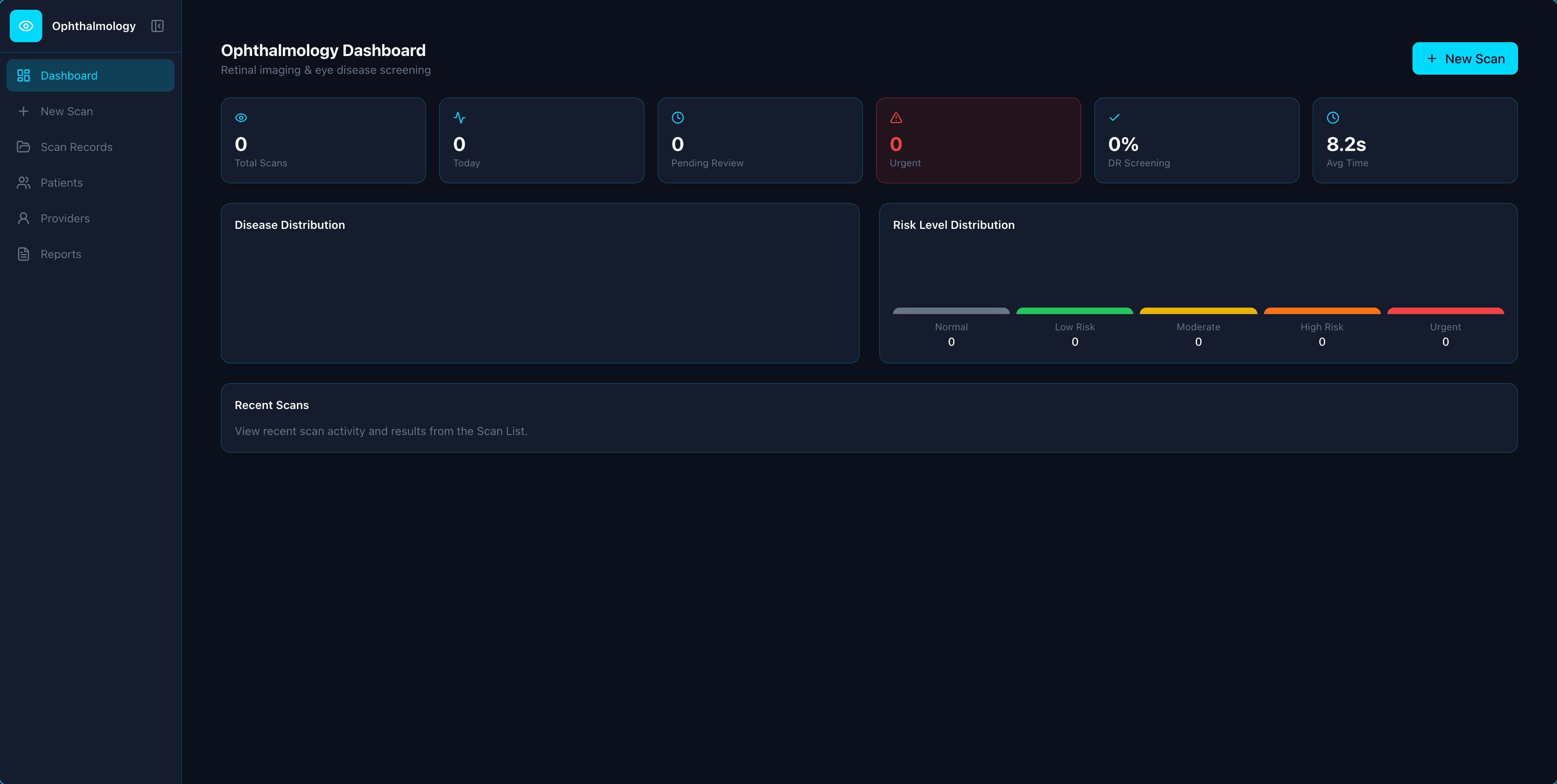Image resolution: width=1557 pixels, height=784 pixels.
Task: Click the warning triangle in Urgent card
Action: click(896, 118)
